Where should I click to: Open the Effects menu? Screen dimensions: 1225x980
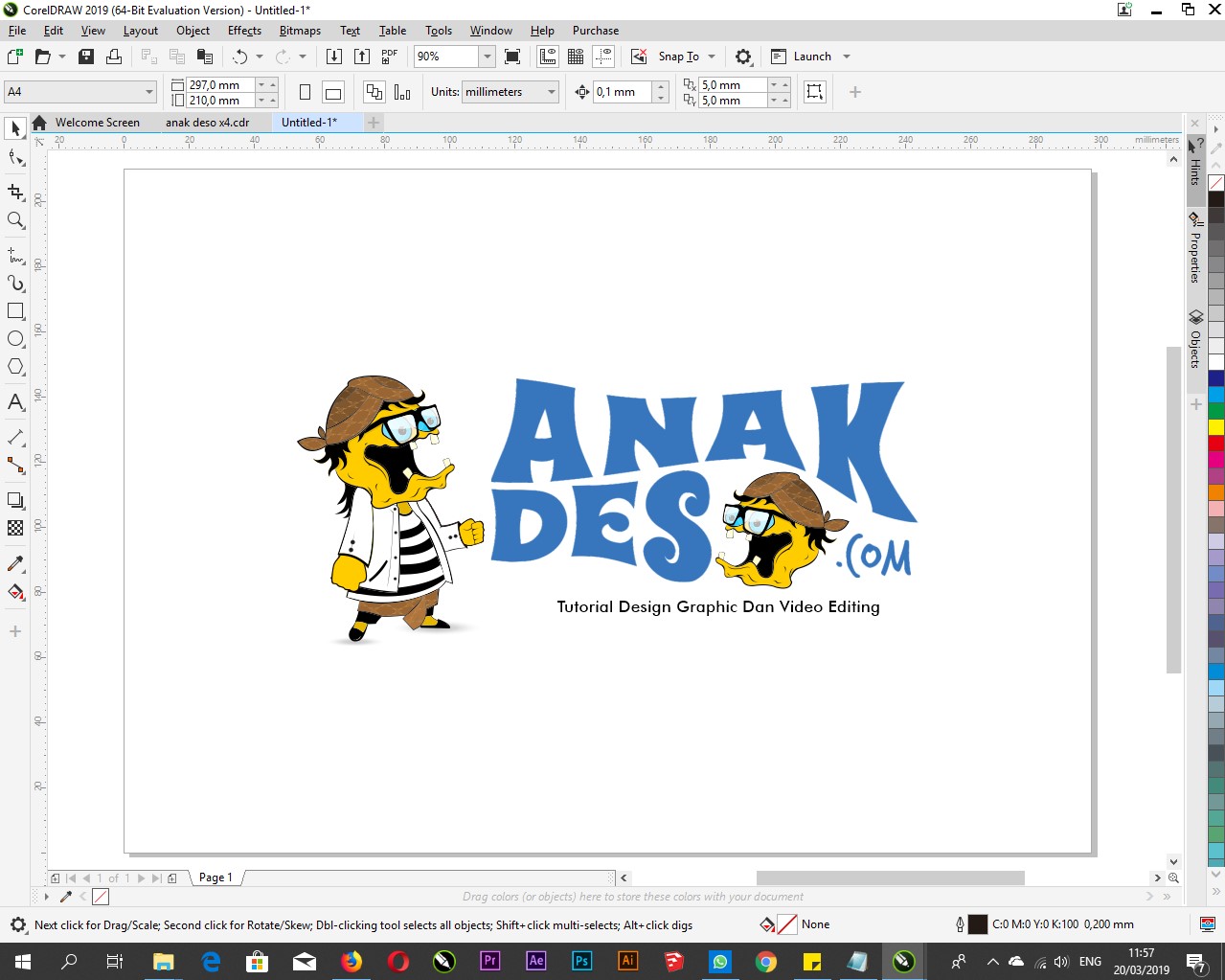[244, 31]
